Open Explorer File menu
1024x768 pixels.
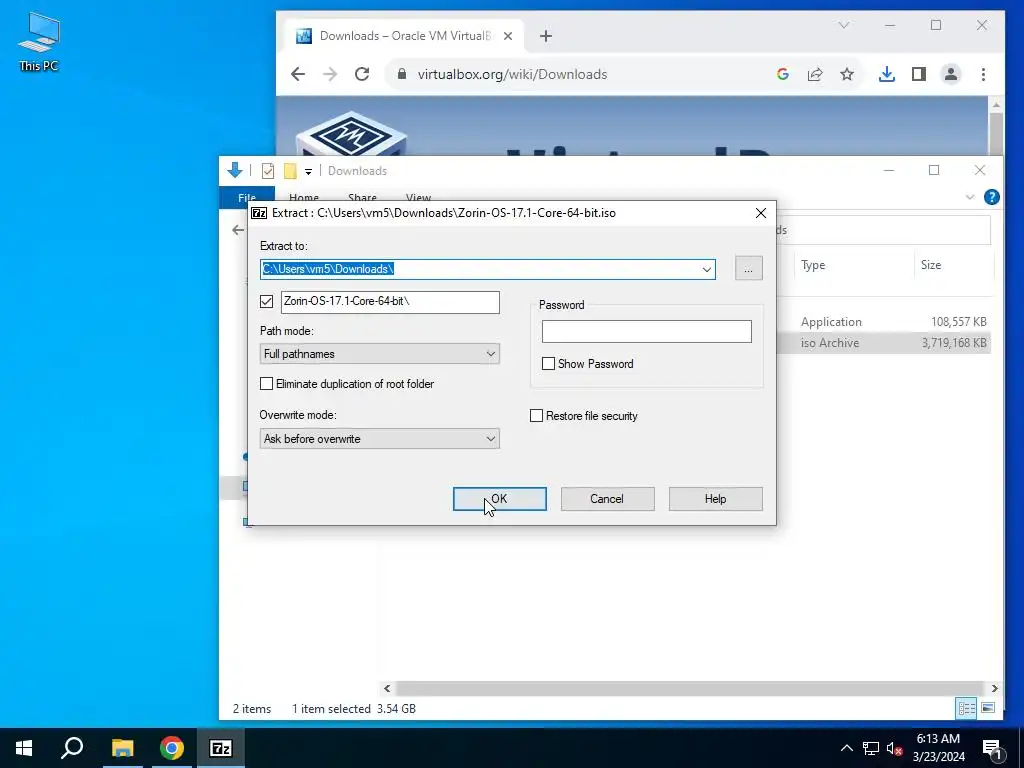247,198
